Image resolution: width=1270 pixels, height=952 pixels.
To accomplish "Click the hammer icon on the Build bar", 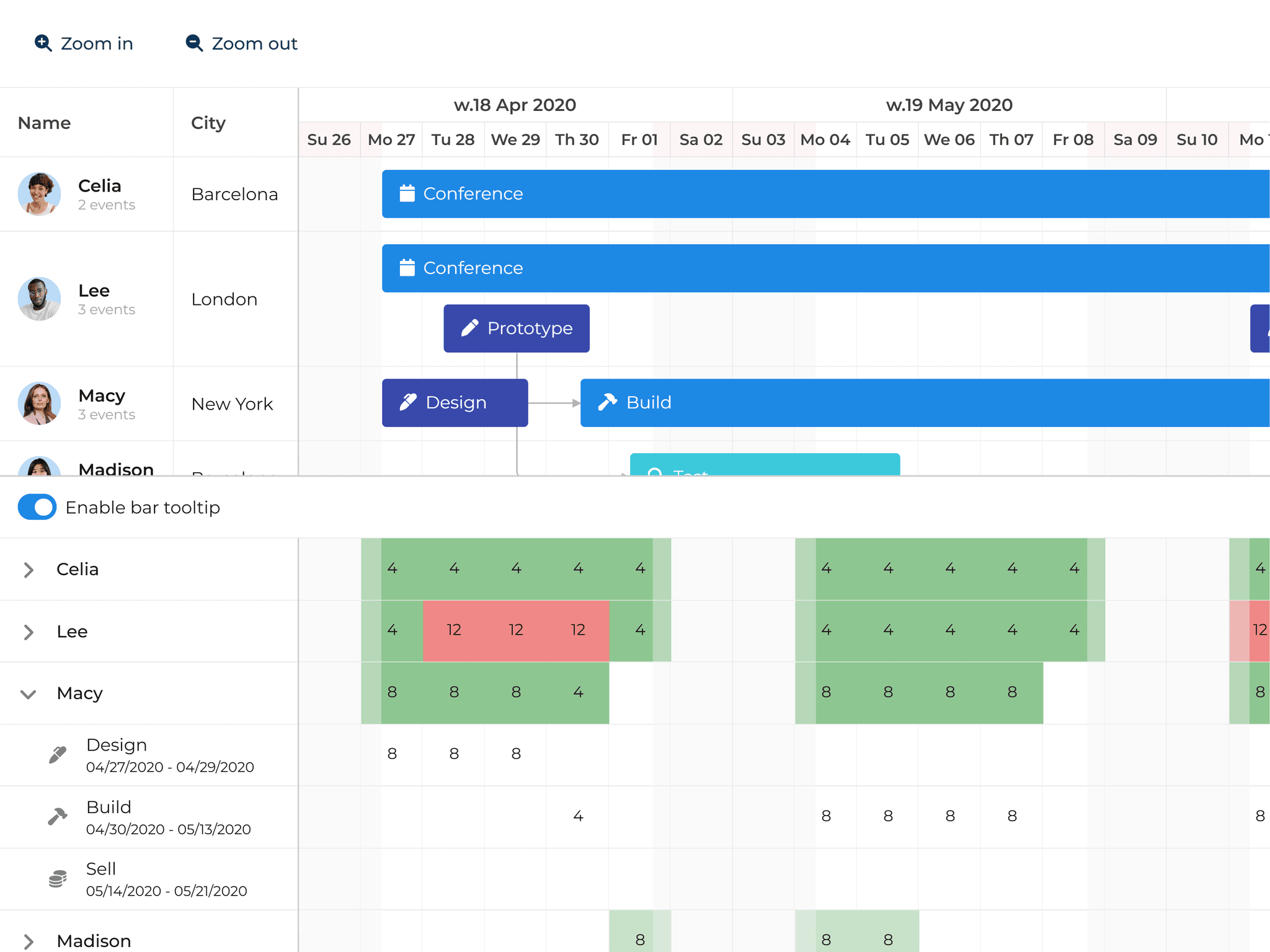I will [x=608, y=402].
